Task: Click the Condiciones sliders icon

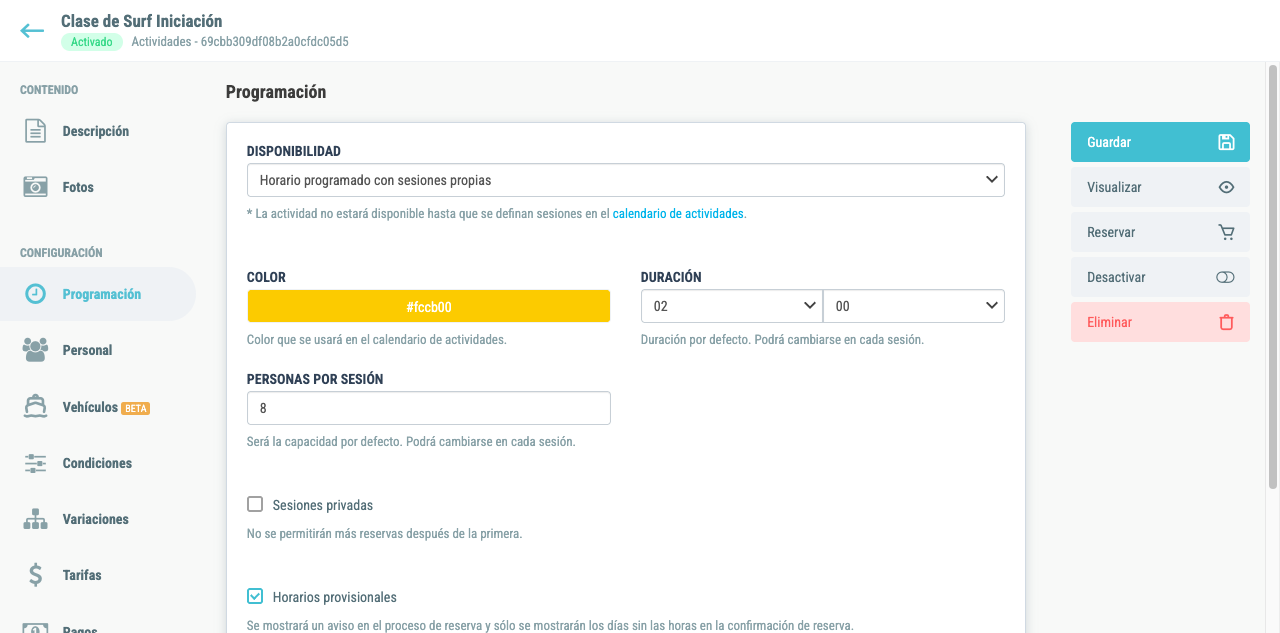Action: (x=36, y=463)
